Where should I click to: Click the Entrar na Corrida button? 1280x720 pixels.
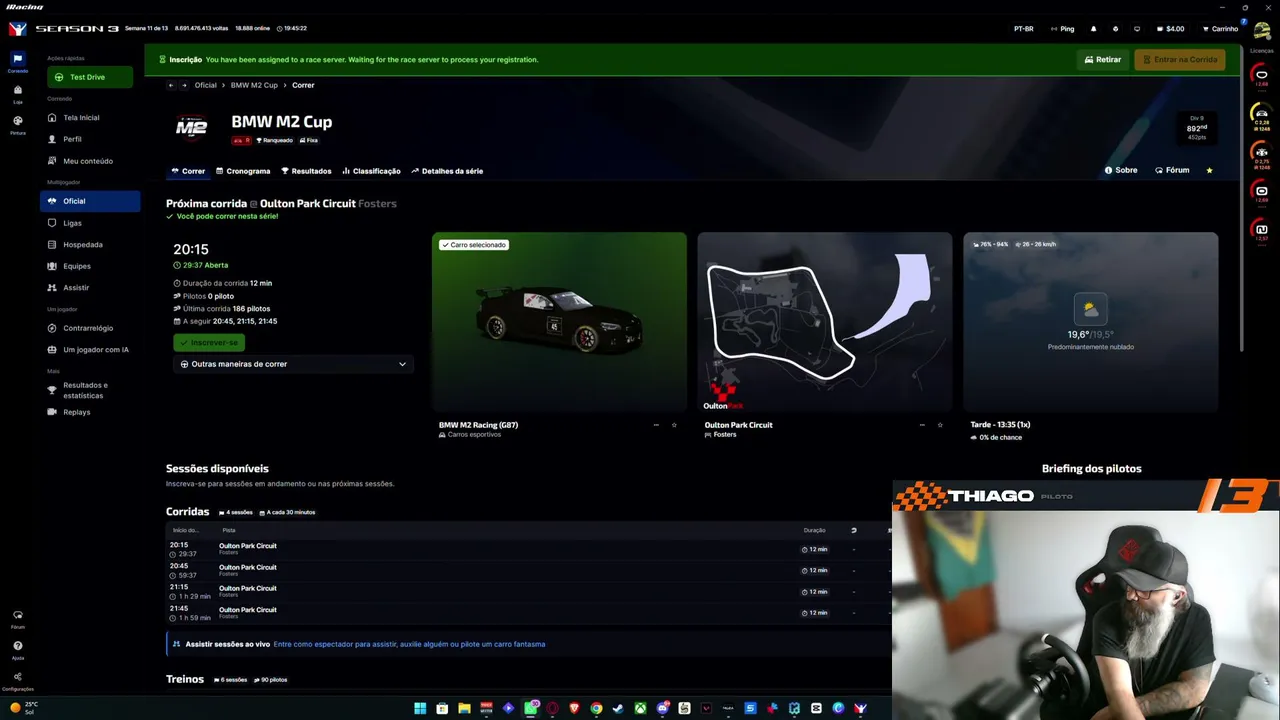pyautogui.click(x=1180, y=59)
